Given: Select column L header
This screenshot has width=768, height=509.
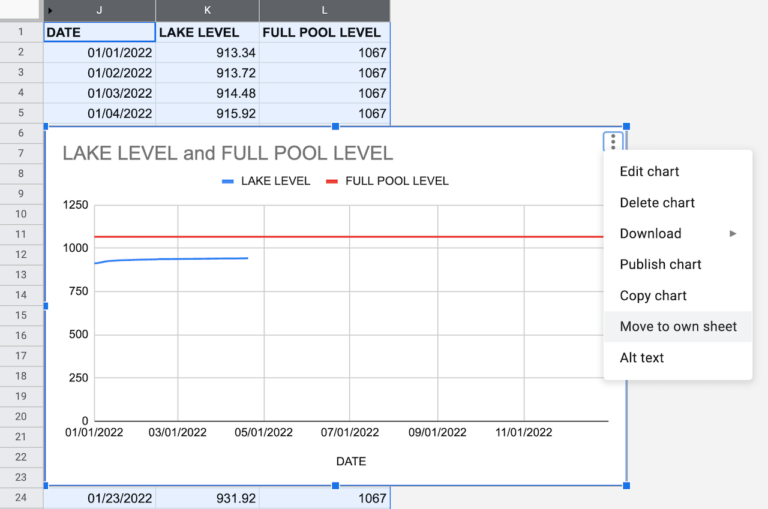Looking at the screenshot, I should (324, 10).
